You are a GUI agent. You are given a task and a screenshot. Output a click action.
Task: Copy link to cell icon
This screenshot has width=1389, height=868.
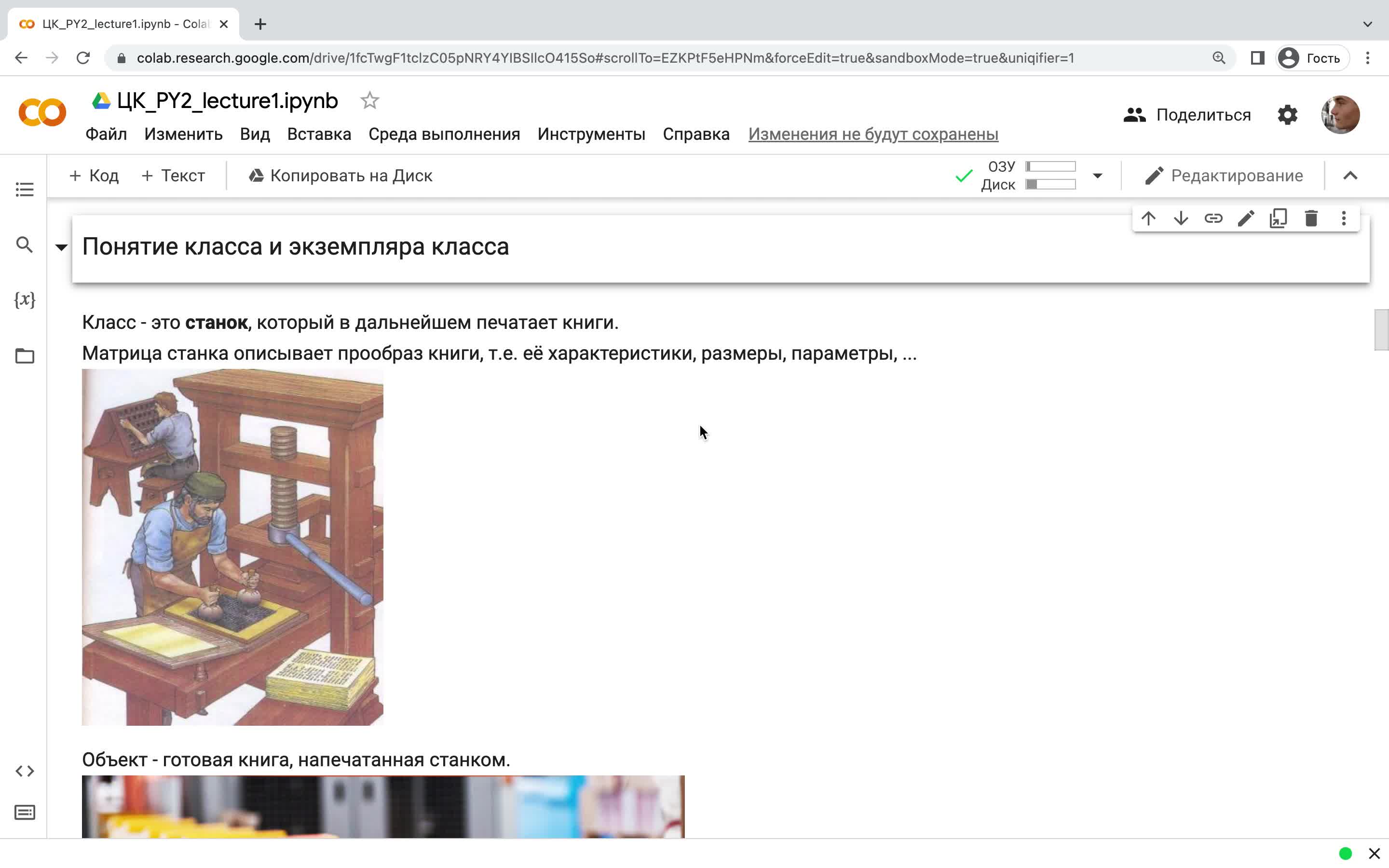[x=1213, y=218]
